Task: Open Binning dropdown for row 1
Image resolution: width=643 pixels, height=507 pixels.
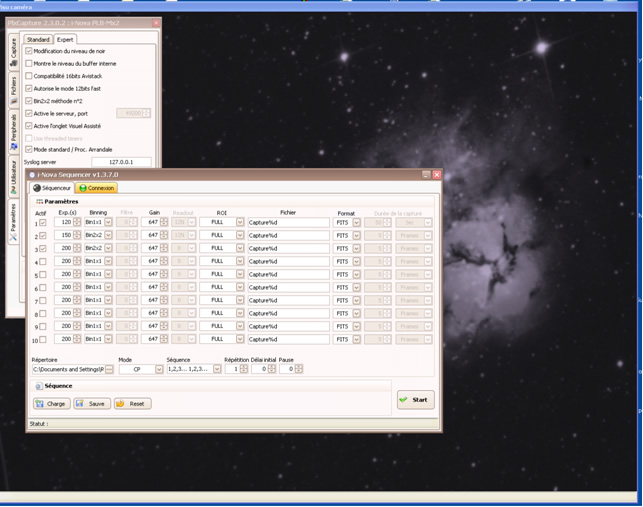Action: (x=108, y=222)
